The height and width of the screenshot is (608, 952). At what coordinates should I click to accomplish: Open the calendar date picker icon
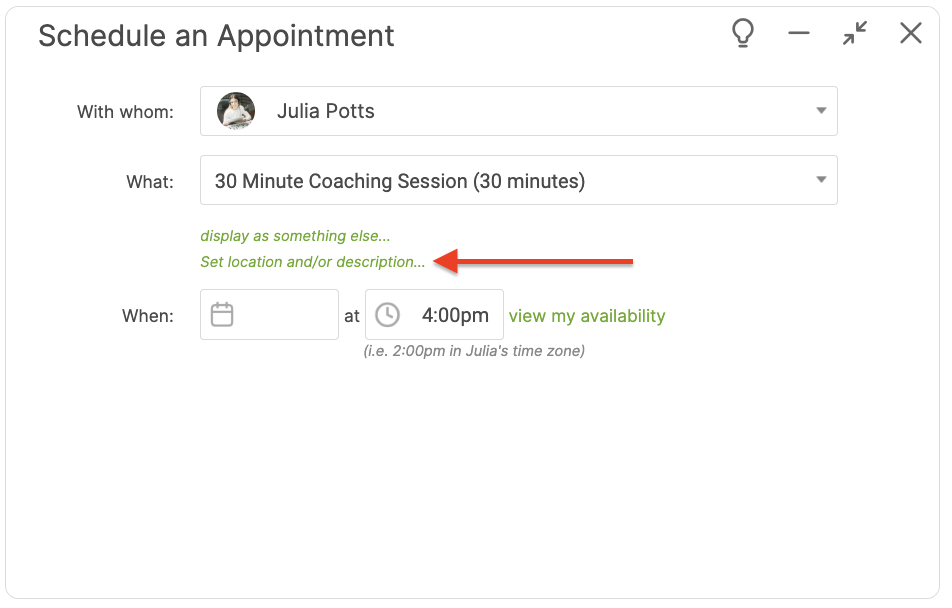point(222,315)
